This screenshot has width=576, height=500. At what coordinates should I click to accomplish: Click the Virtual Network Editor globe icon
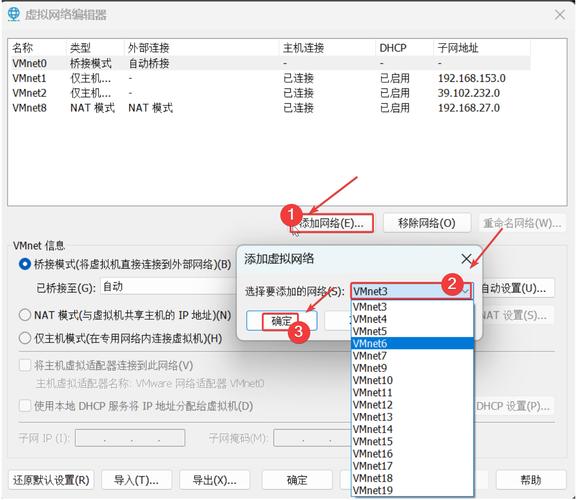click(14, 14)
